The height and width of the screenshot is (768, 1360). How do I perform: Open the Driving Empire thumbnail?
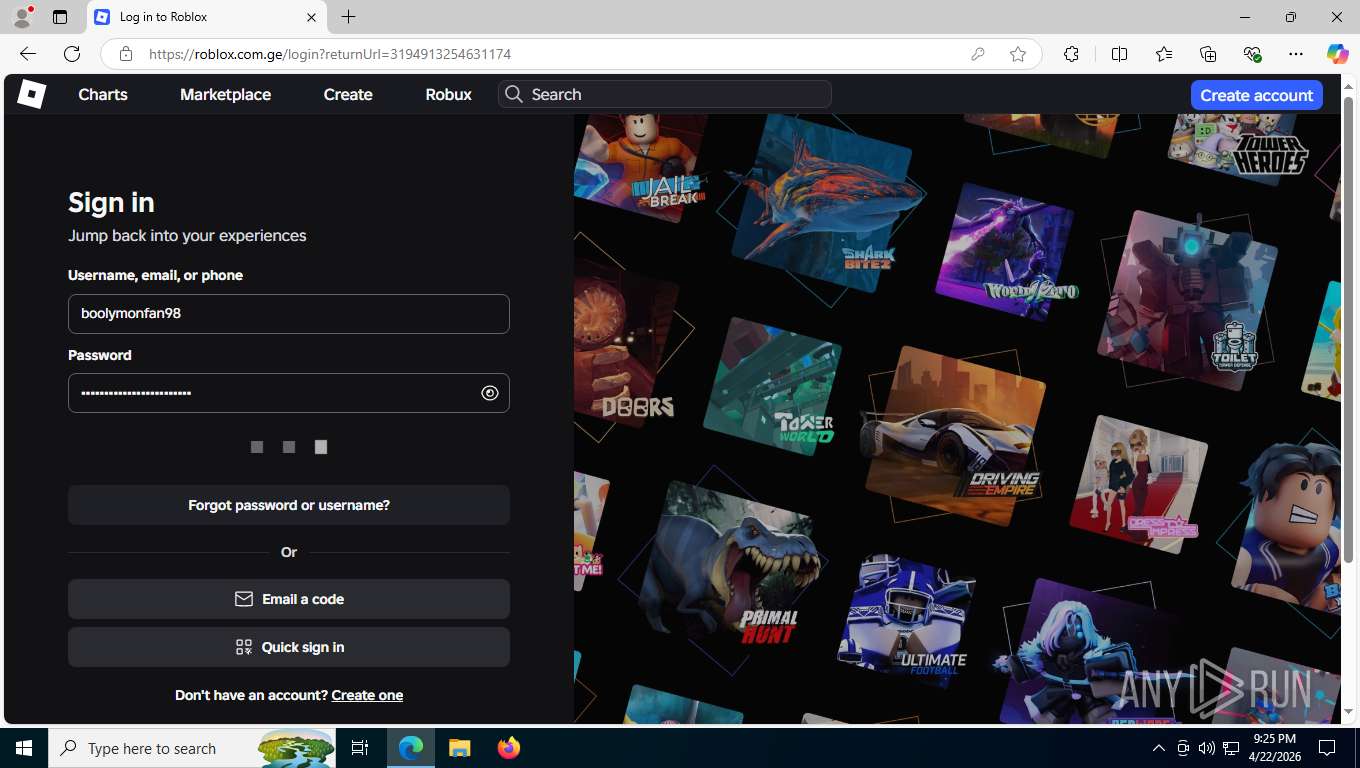click(x=955, y=436)
